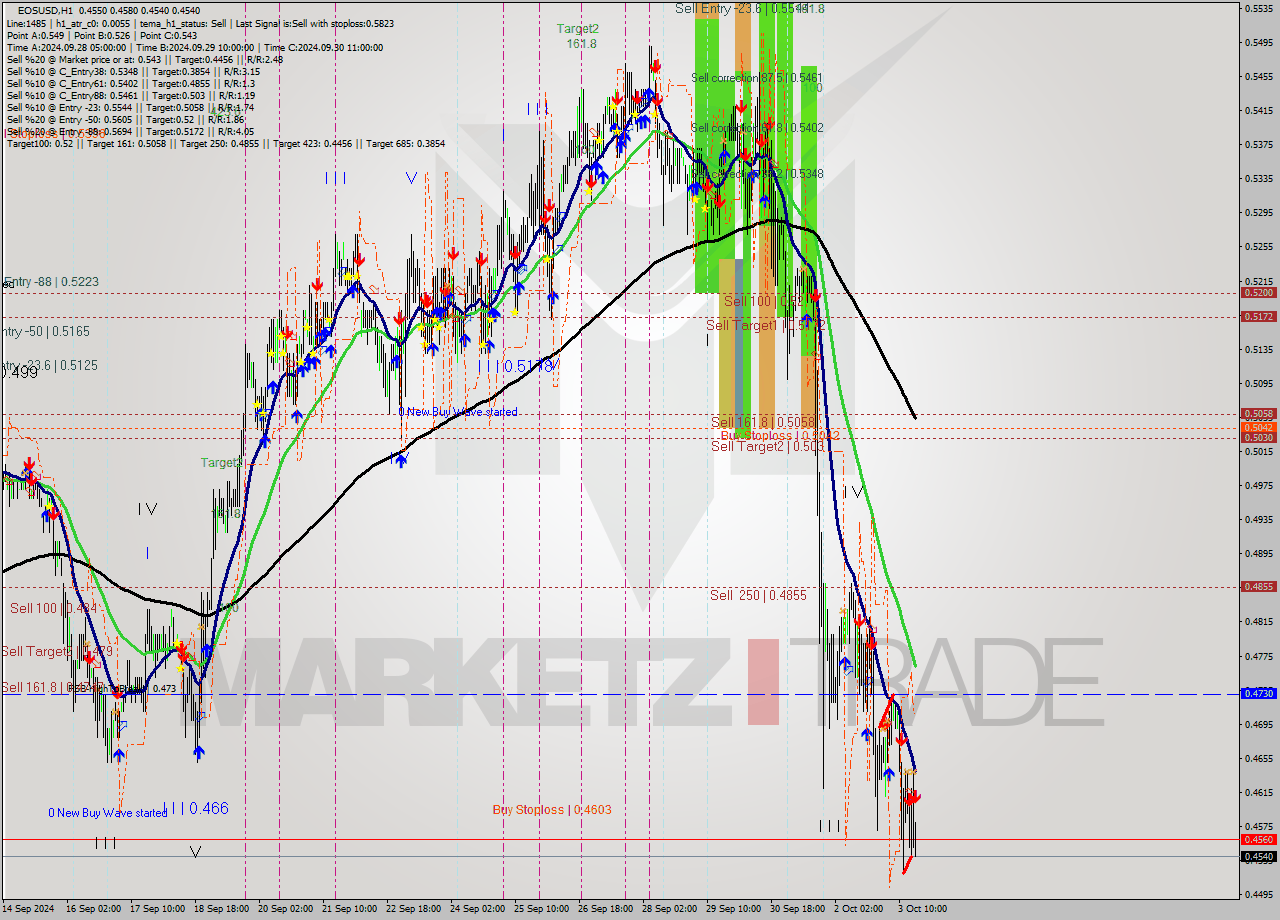Click the 0.4615 price axis label
The width and height of the screenshot is (1280, 920).
pos(1258,792)
